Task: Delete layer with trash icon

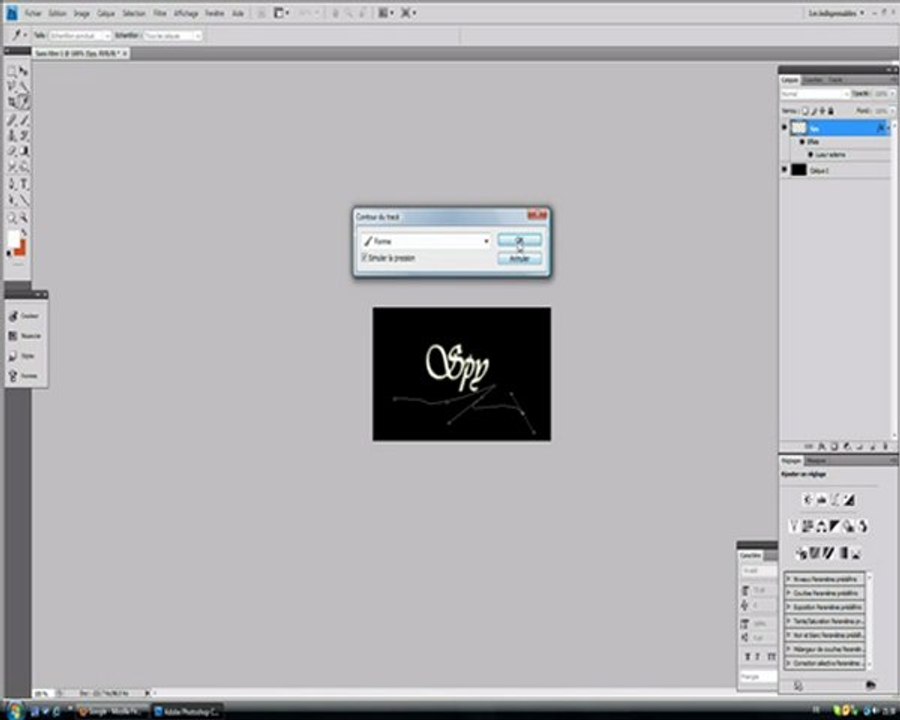Action: click(885, 446)
